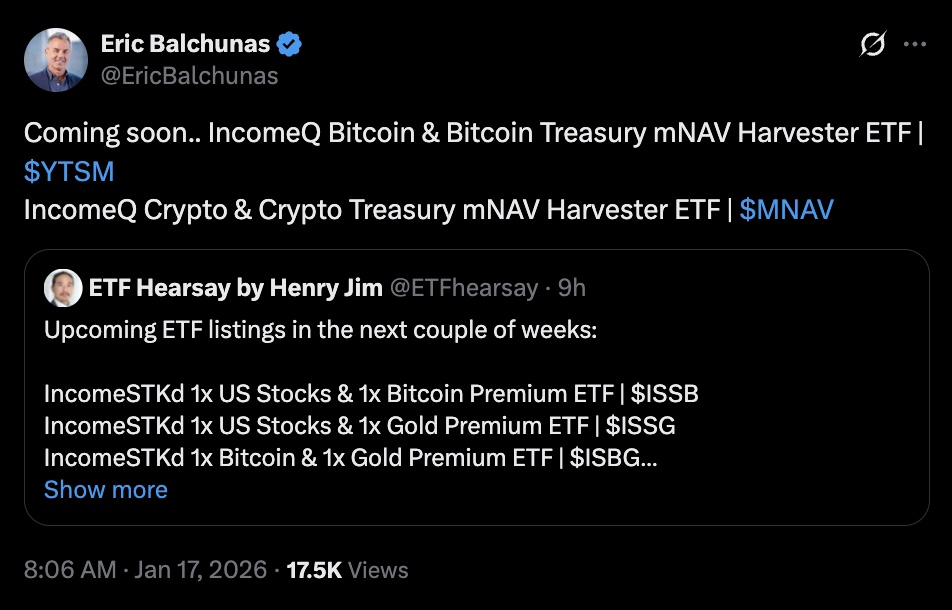Open quoted post at 'Upcoming ETF listings' text

click(320, 329)
